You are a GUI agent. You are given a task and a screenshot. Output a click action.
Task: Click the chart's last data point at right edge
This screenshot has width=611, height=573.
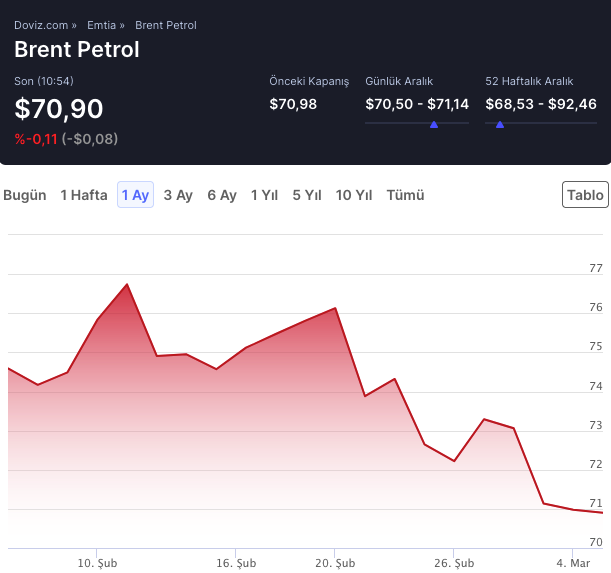click(602, 513)
